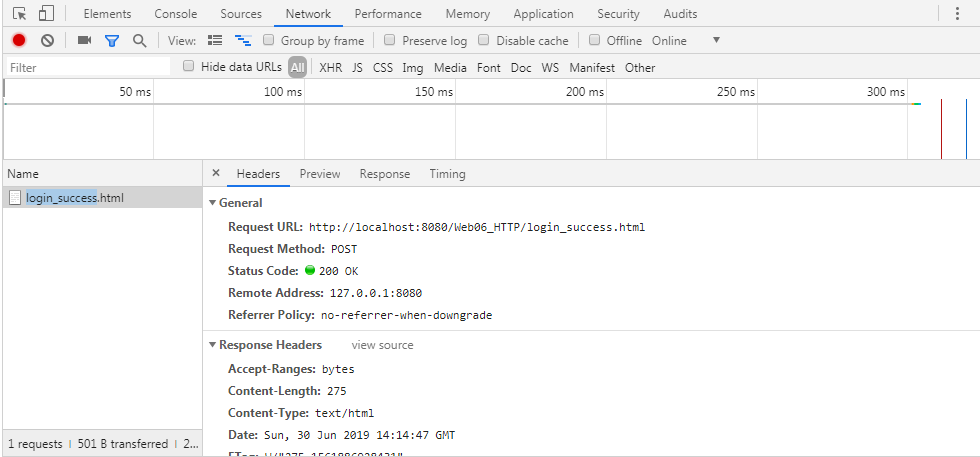Click the Accept-Ranges bytes value

338,369
